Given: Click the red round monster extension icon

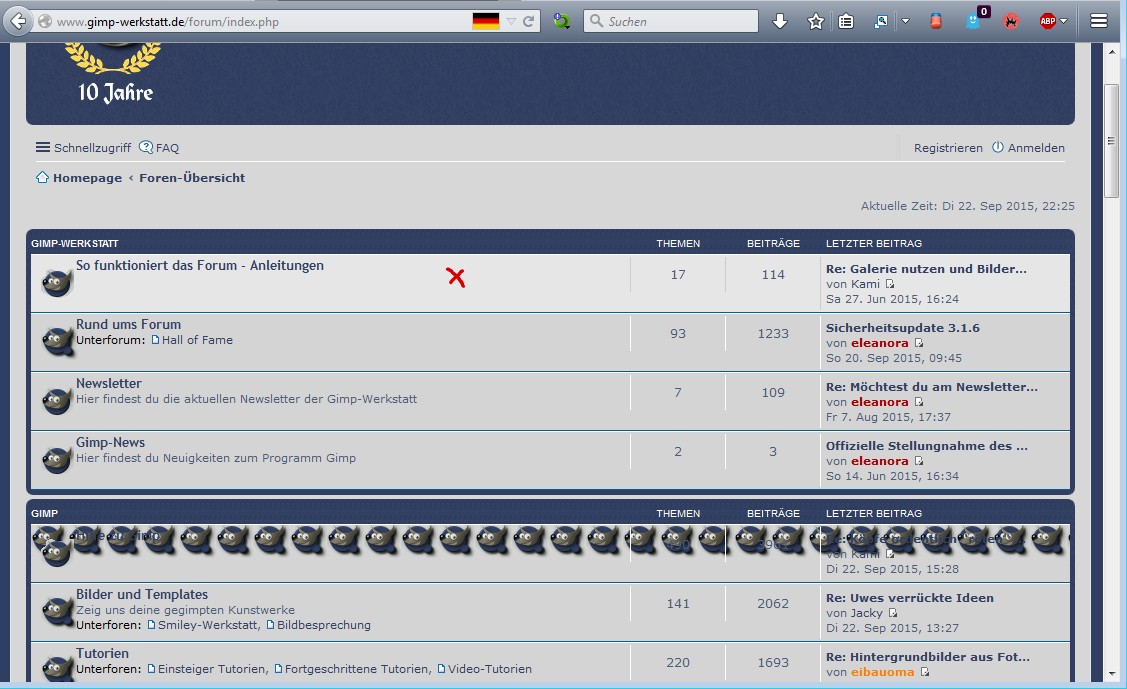Looking at the screenshot, I should tap(1011, 22).
